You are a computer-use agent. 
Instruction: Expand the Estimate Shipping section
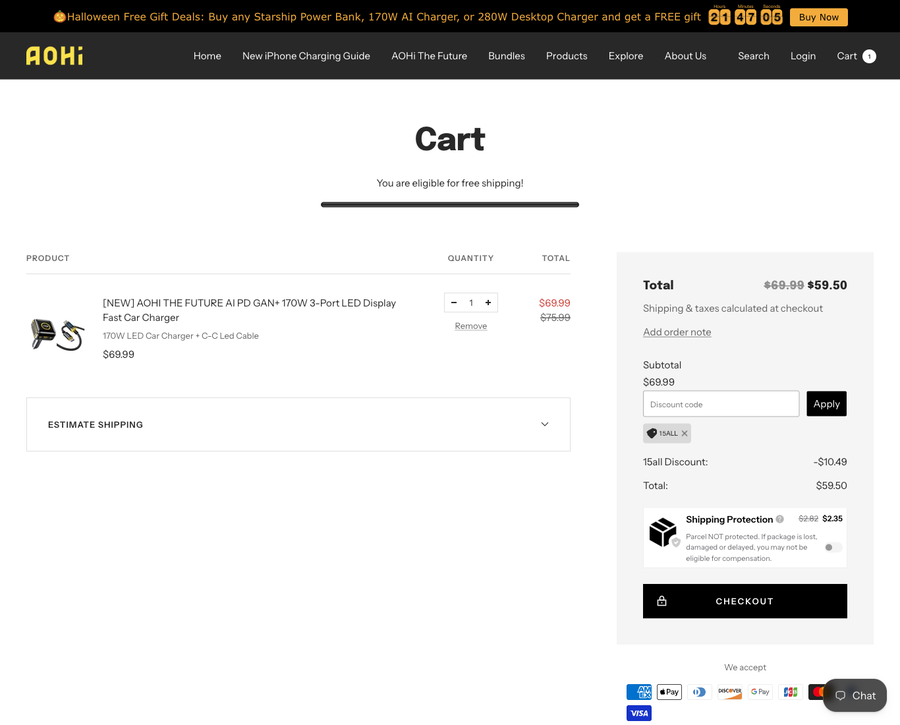coord(298,424)
